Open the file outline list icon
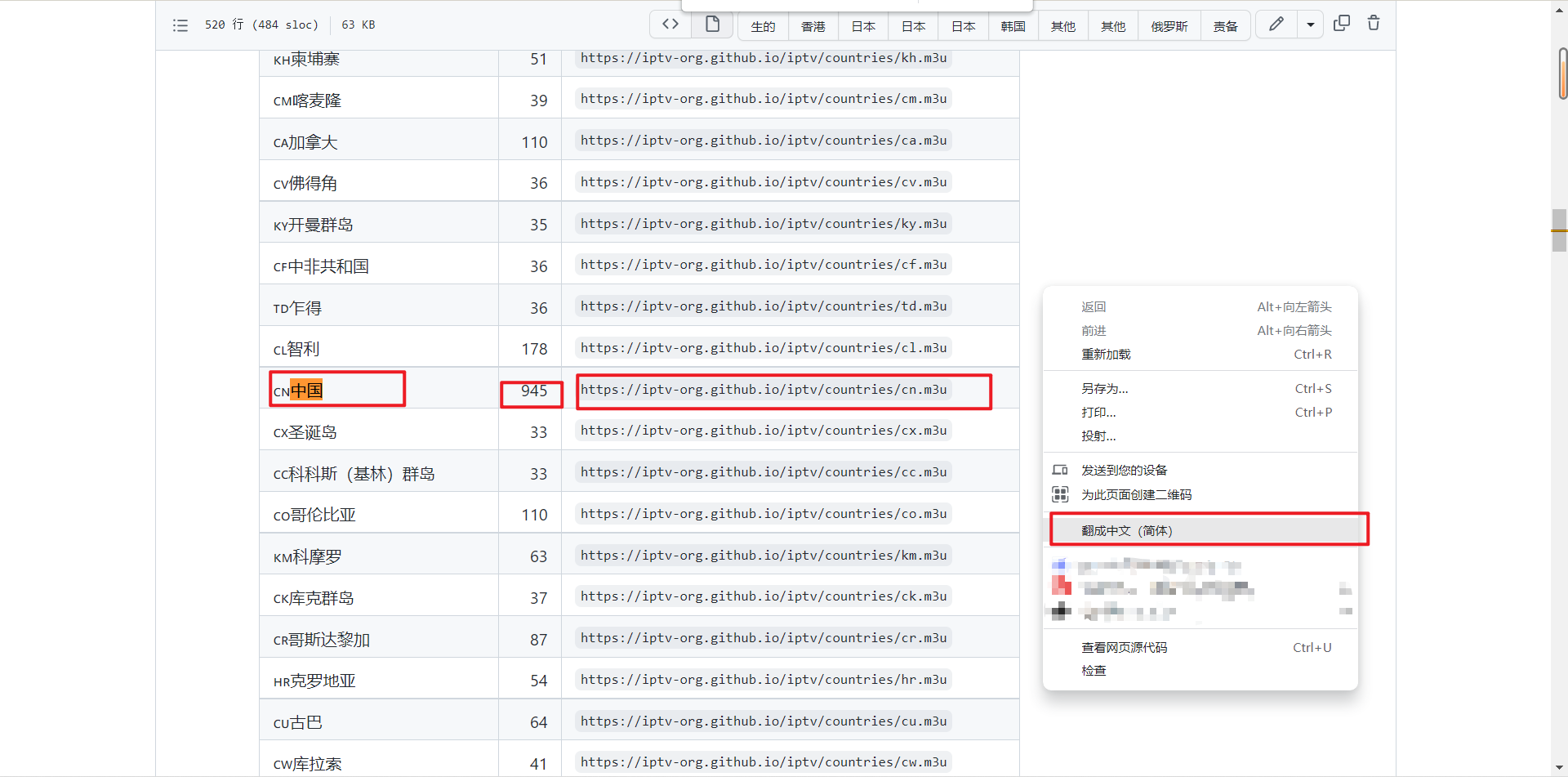 (180, 25)
